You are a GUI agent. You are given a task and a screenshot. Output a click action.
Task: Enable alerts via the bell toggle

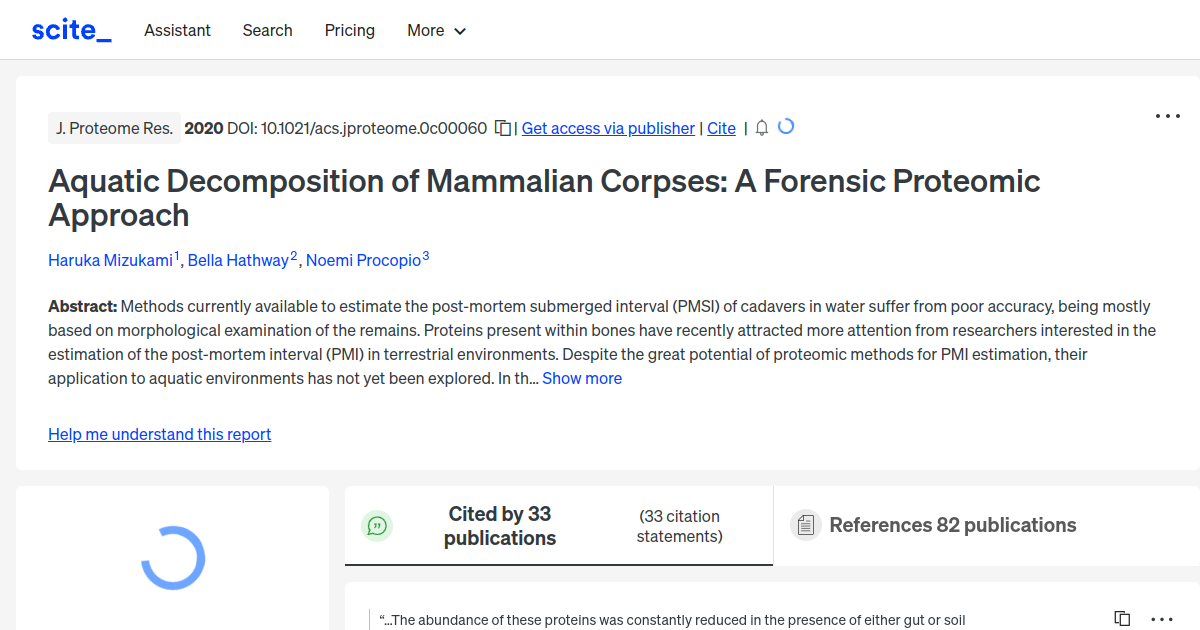coord(761,128)
